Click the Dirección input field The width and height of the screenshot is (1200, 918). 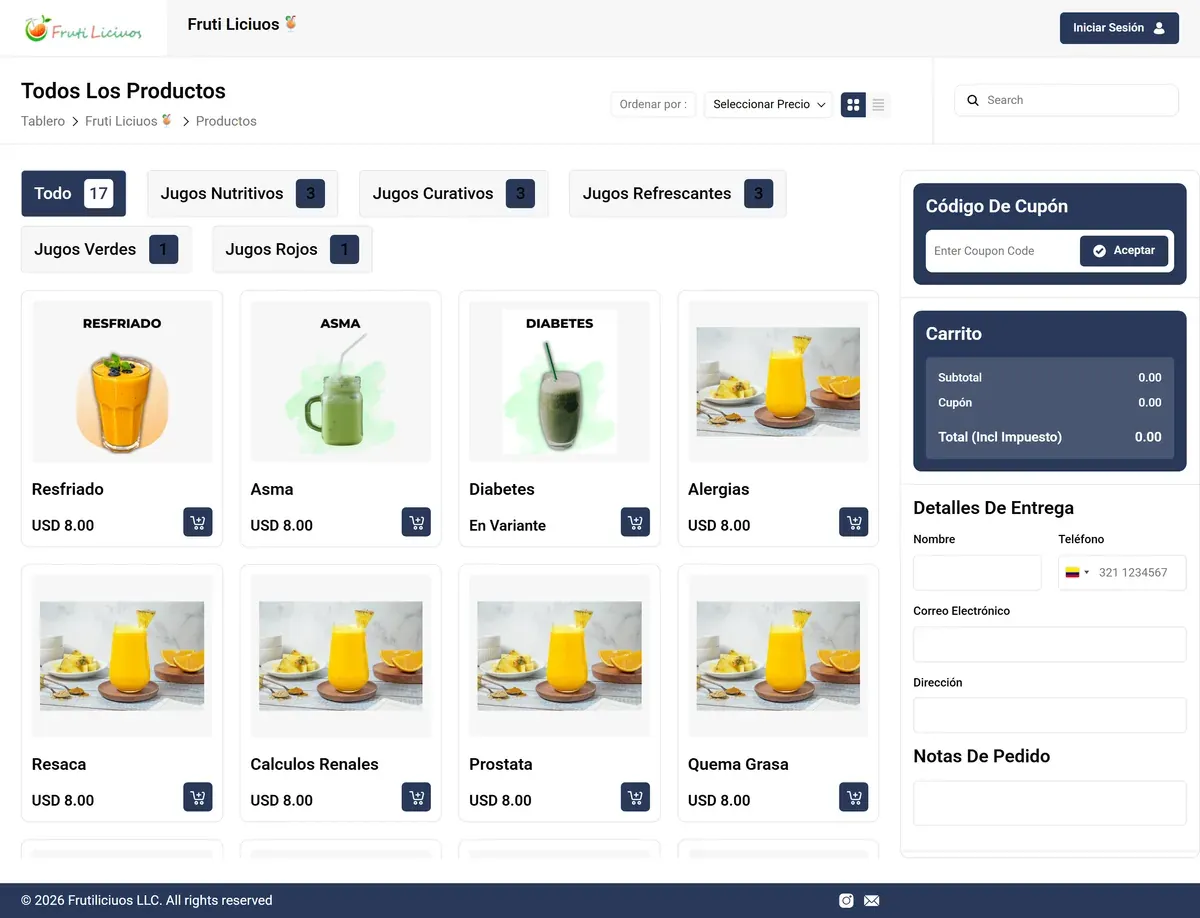point(1050,716)
